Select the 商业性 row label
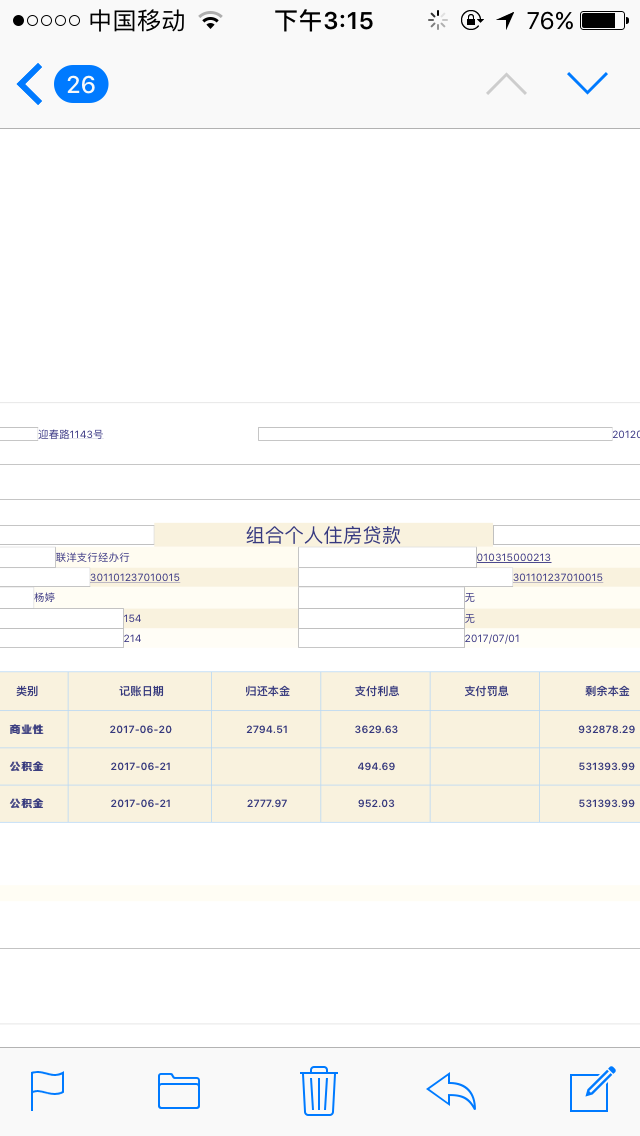640x1136 pixels. [27, 729]
